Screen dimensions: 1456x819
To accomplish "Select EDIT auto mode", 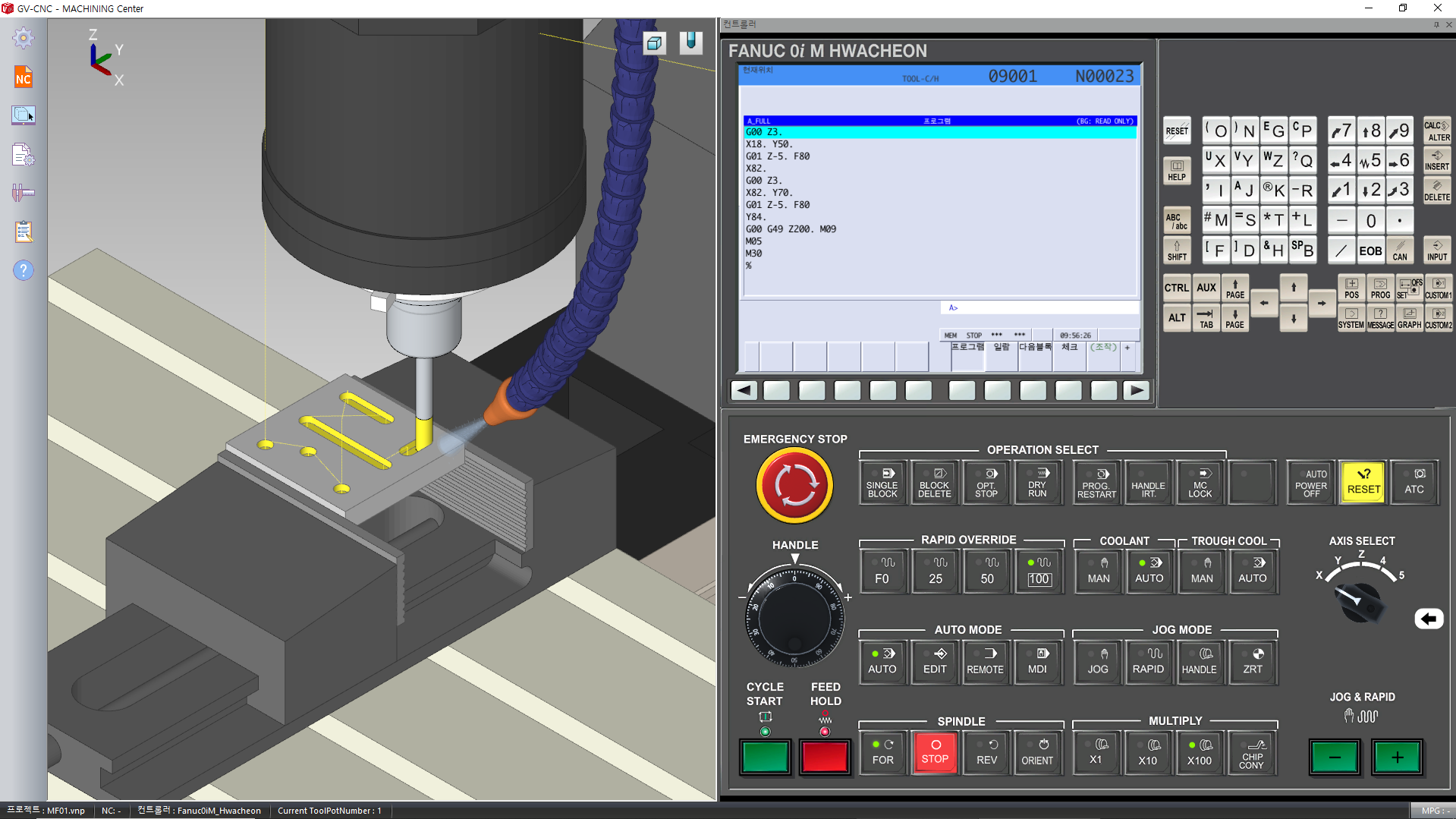I will click(x=935, y=662).
